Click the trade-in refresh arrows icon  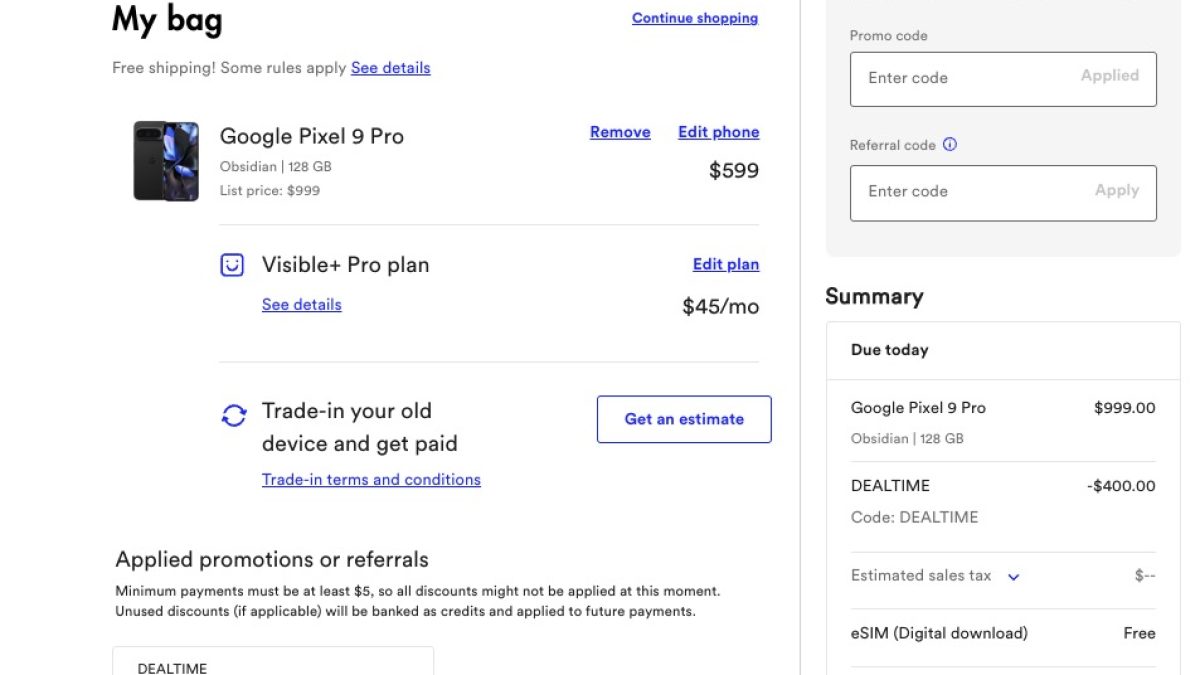pos(233,415)
